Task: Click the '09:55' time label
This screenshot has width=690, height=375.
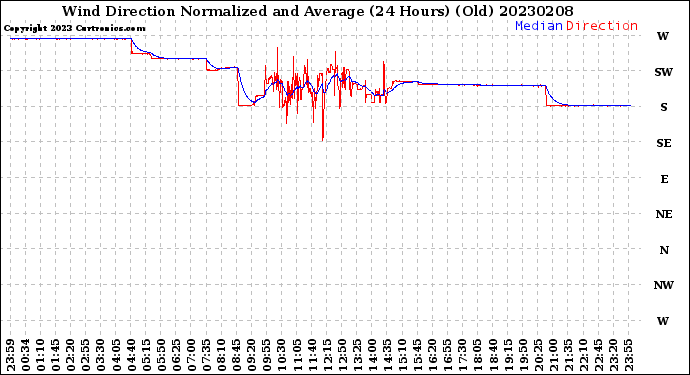Action: [x=266, y=355]
